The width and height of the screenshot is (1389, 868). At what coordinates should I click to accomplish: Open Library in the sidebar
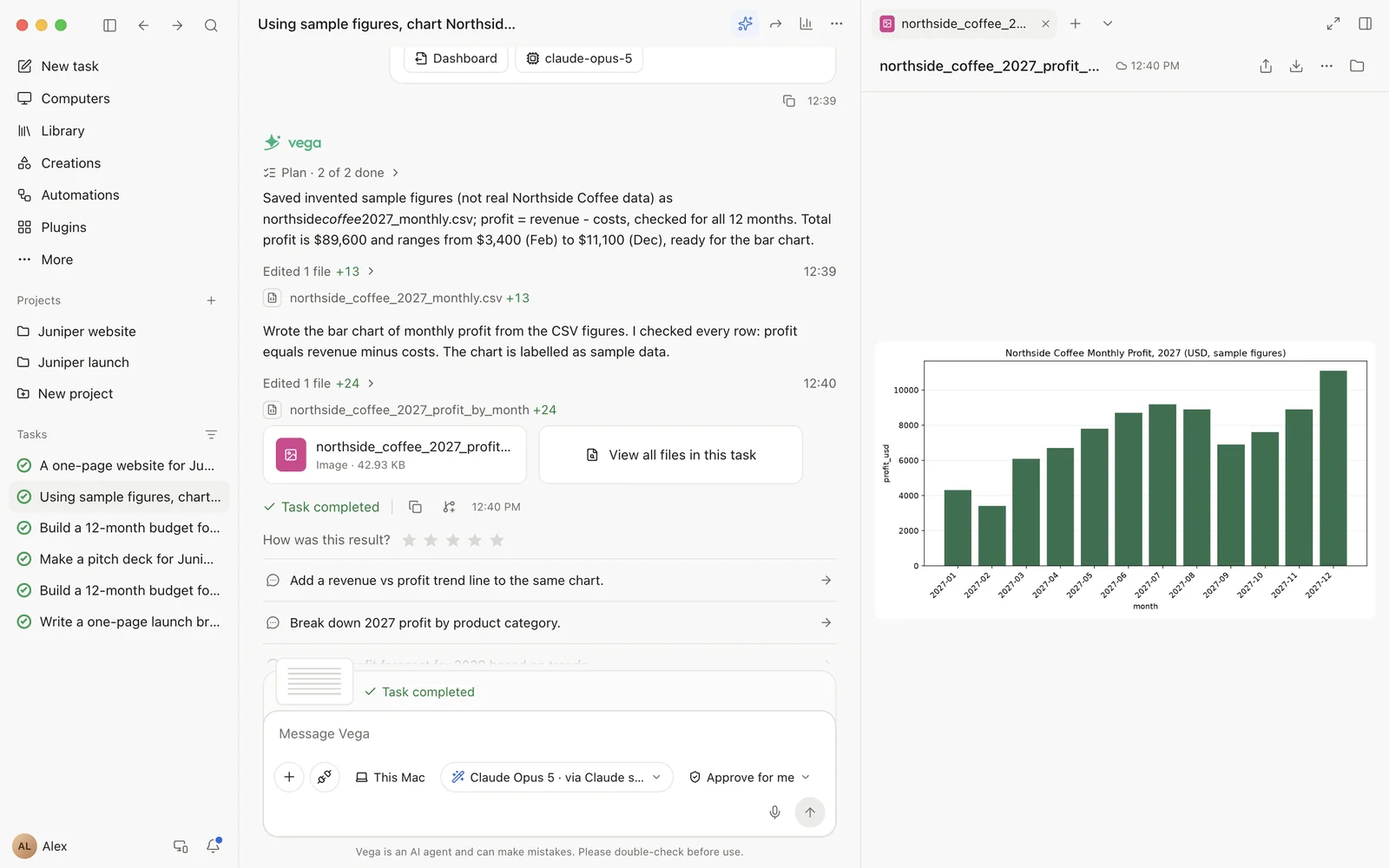120,131
